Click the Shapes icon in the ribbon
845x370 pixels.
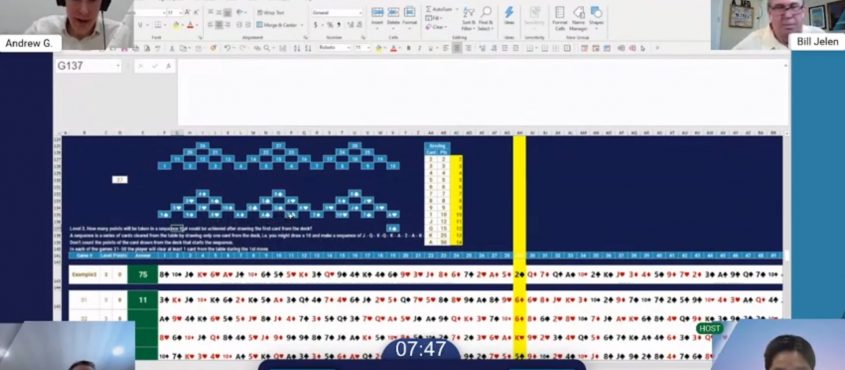click(x=596, y=16)
